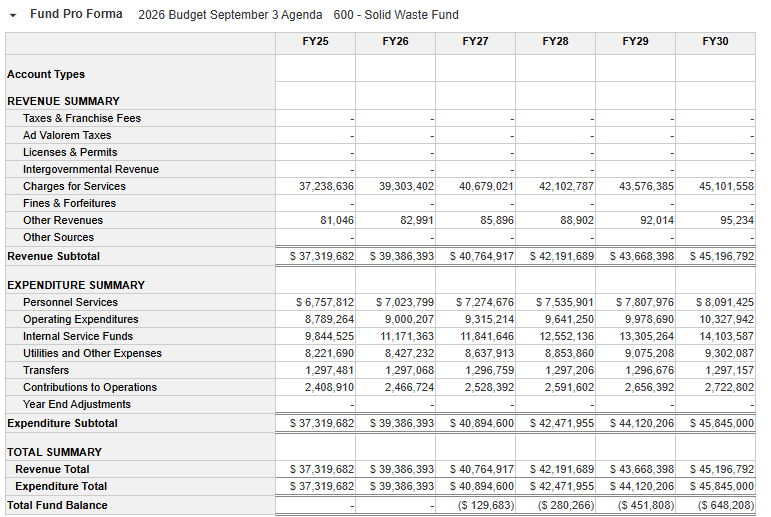Select FY30 Total Fund Balance deficit cell

pyautogui.click(x=724, y=505)
